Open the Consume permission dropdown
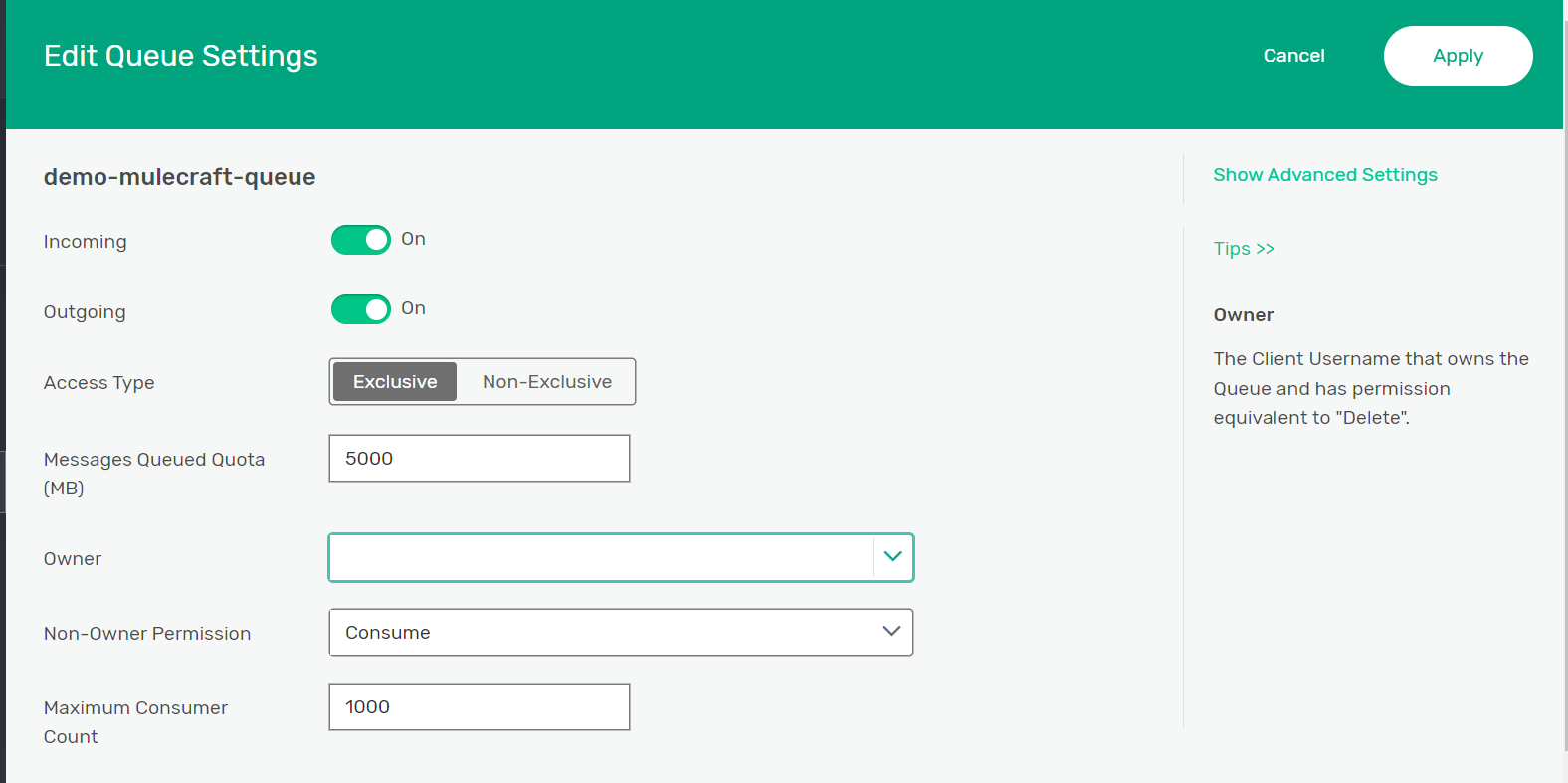1568x783 pixels. tap(620, 633)
